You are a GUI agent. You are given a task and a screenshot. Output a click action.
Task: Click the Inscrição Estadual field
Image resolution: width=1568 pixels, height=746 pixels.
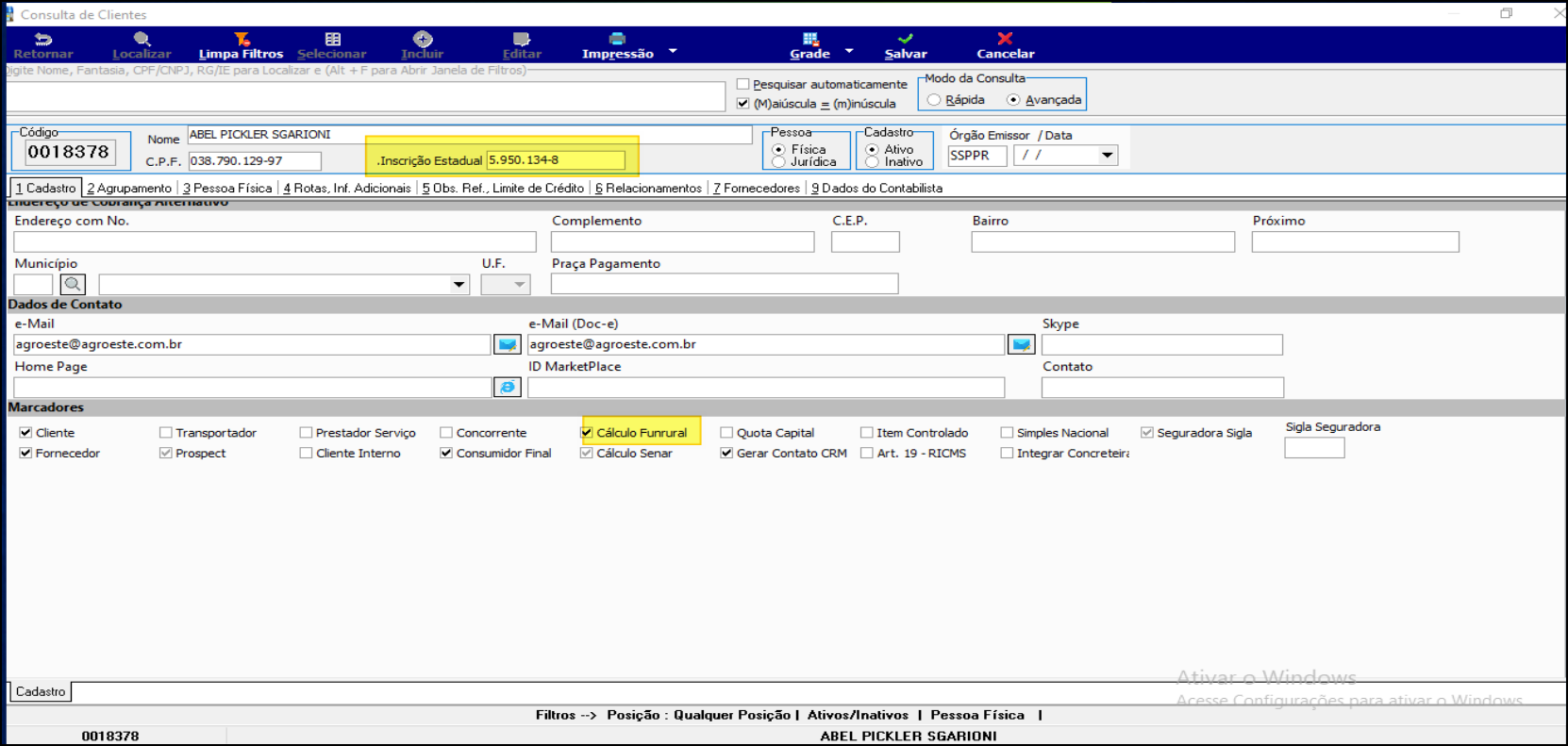tap(556, 160)
